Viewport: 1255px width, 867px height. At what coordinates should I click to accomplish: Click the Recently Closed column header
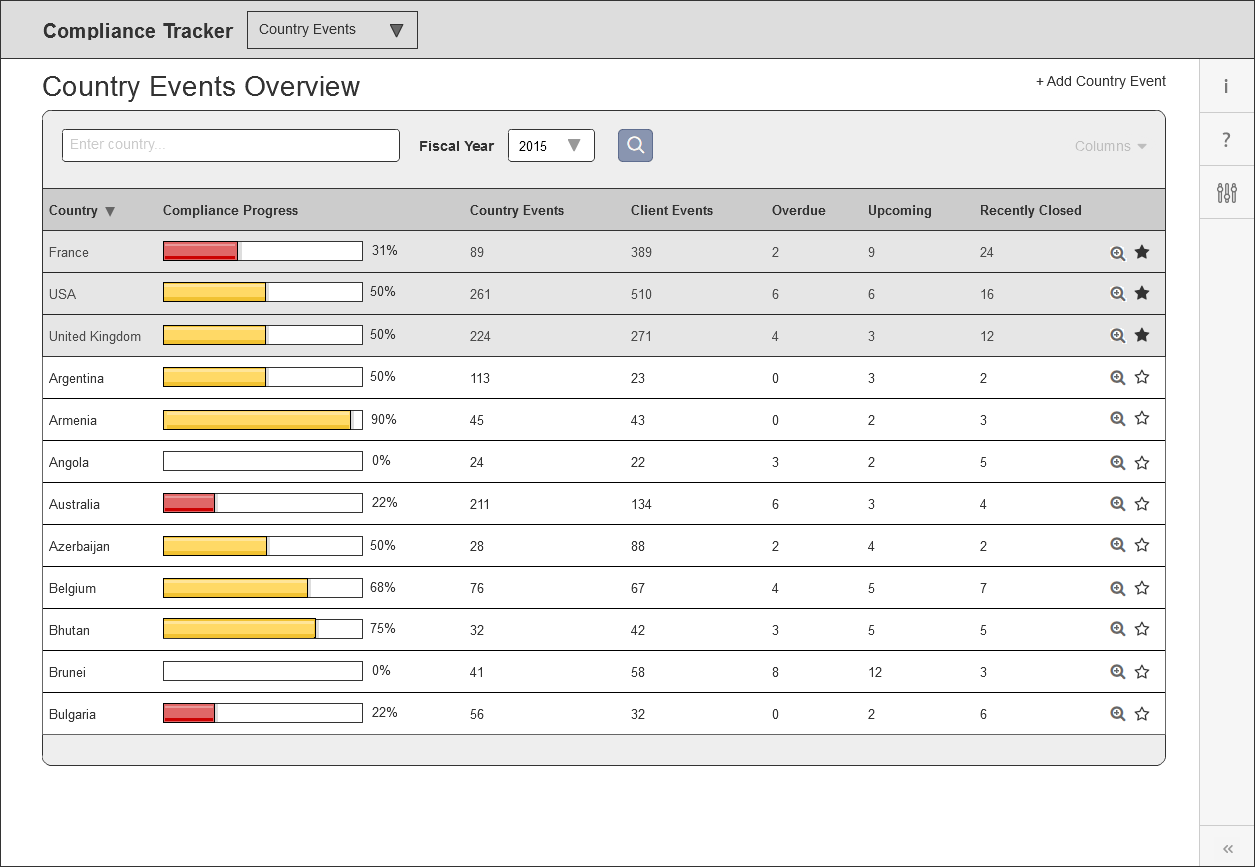(x=1031, y=210)
